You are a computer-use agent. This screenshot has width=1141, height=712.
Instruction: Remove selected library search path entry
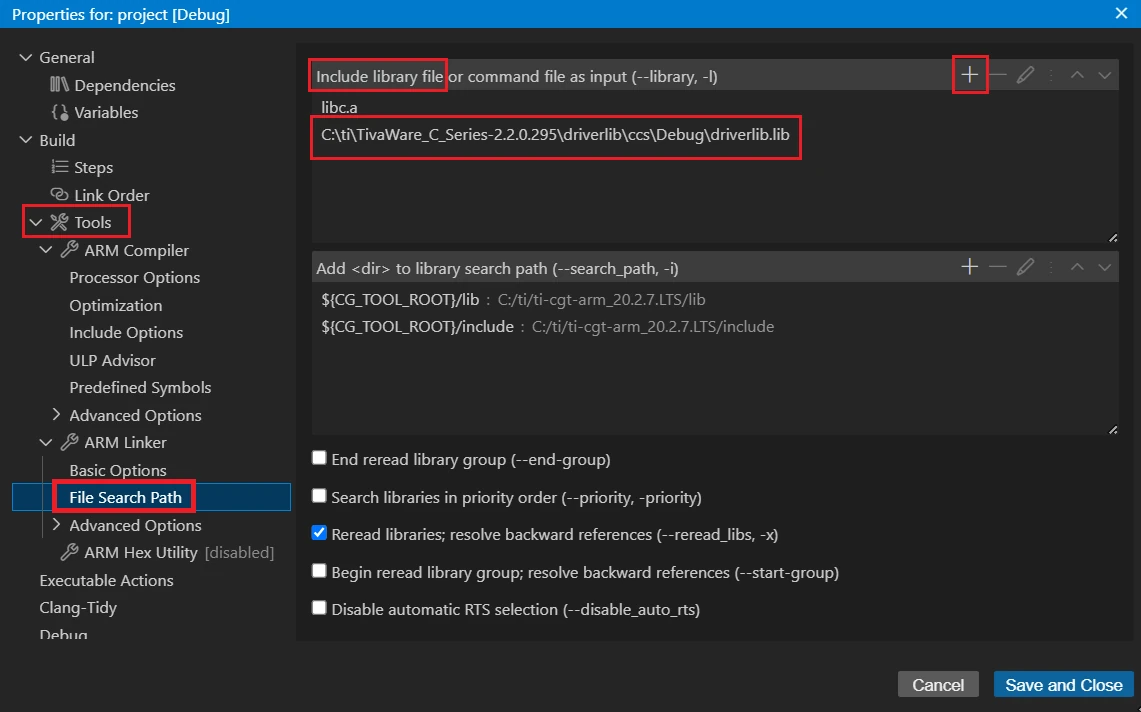click(997, 267)
